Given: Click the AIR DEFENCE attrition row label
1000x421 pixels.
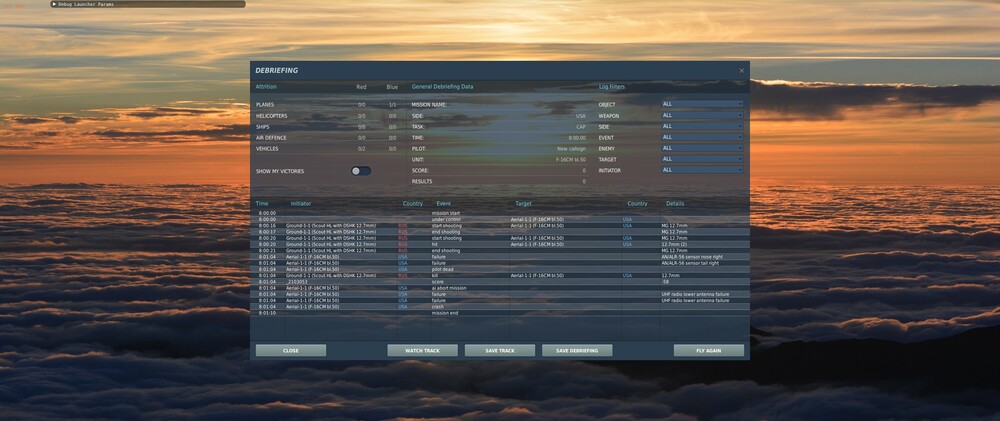Looking at the screenshot, I should pos(271,138).
